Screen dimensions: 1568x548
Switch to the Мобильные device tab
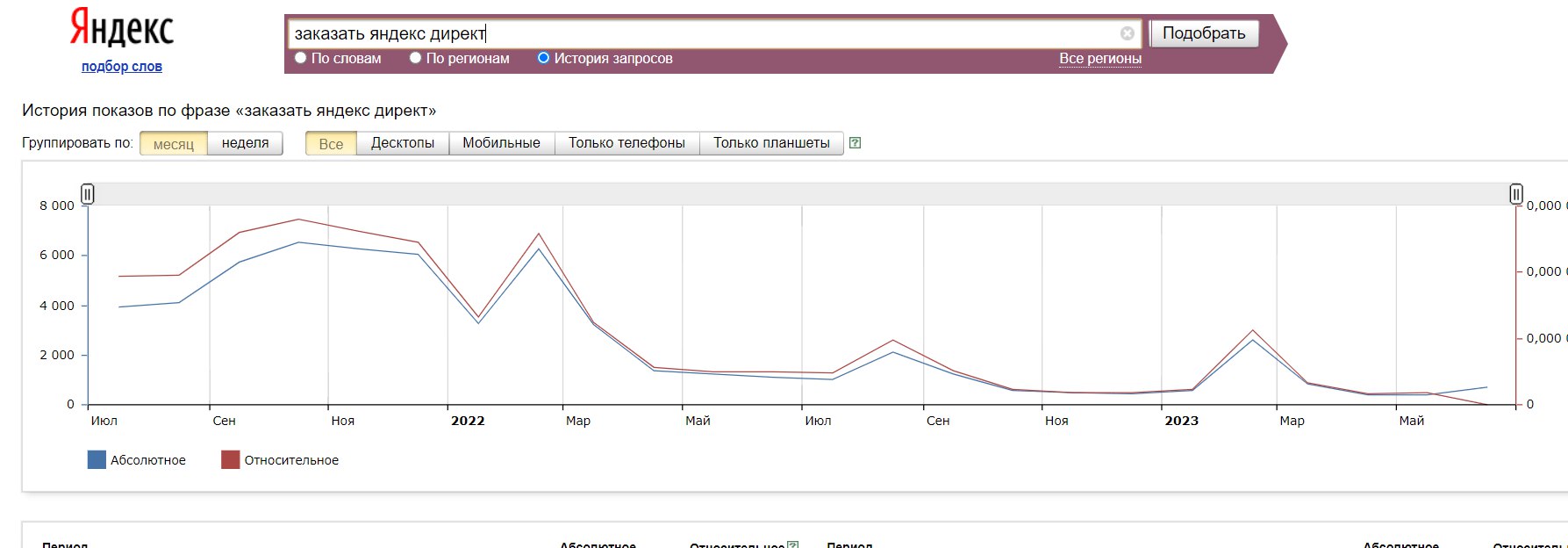click(501, 143)
